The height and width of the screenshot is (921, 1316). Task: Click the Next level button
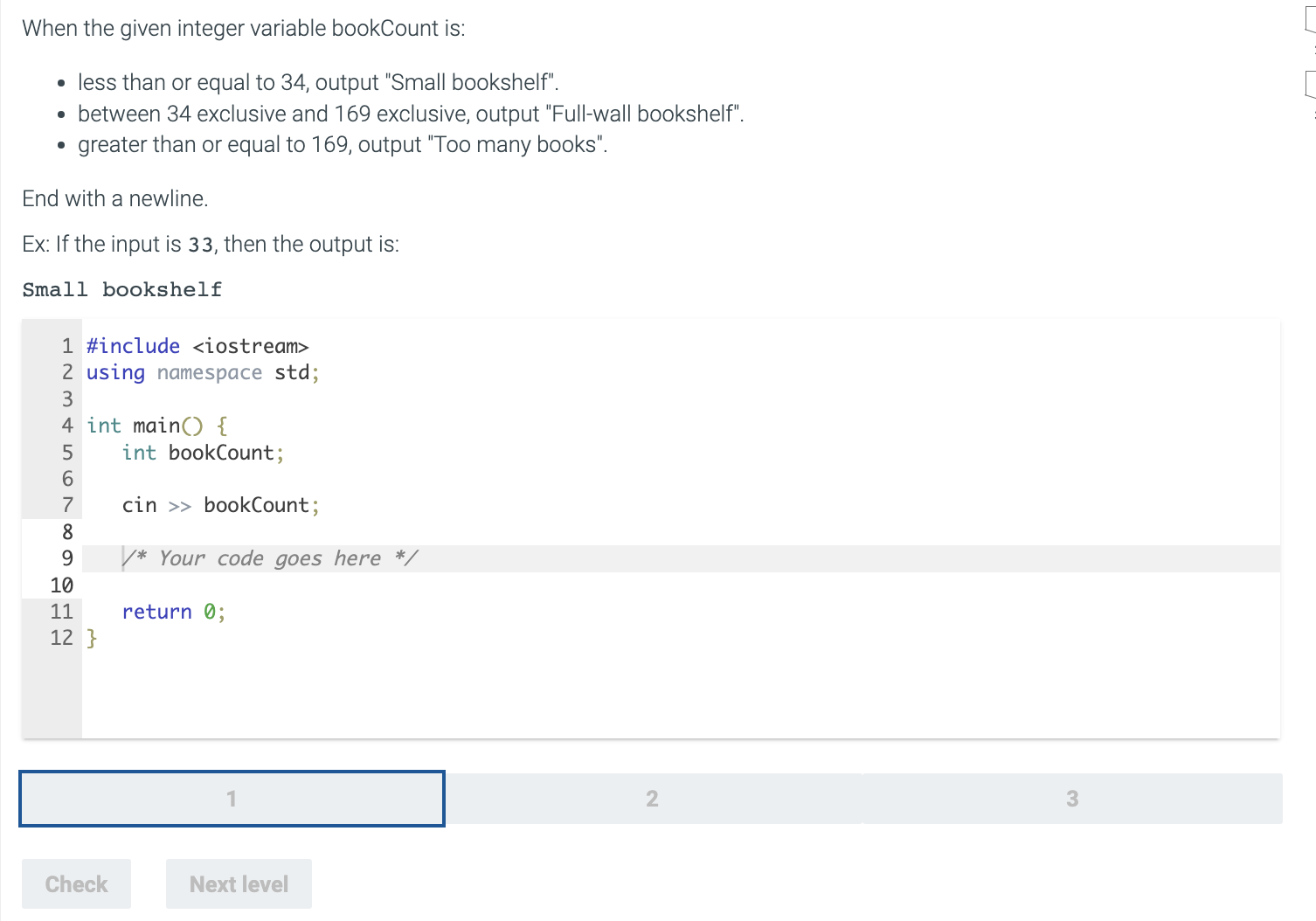239,884
